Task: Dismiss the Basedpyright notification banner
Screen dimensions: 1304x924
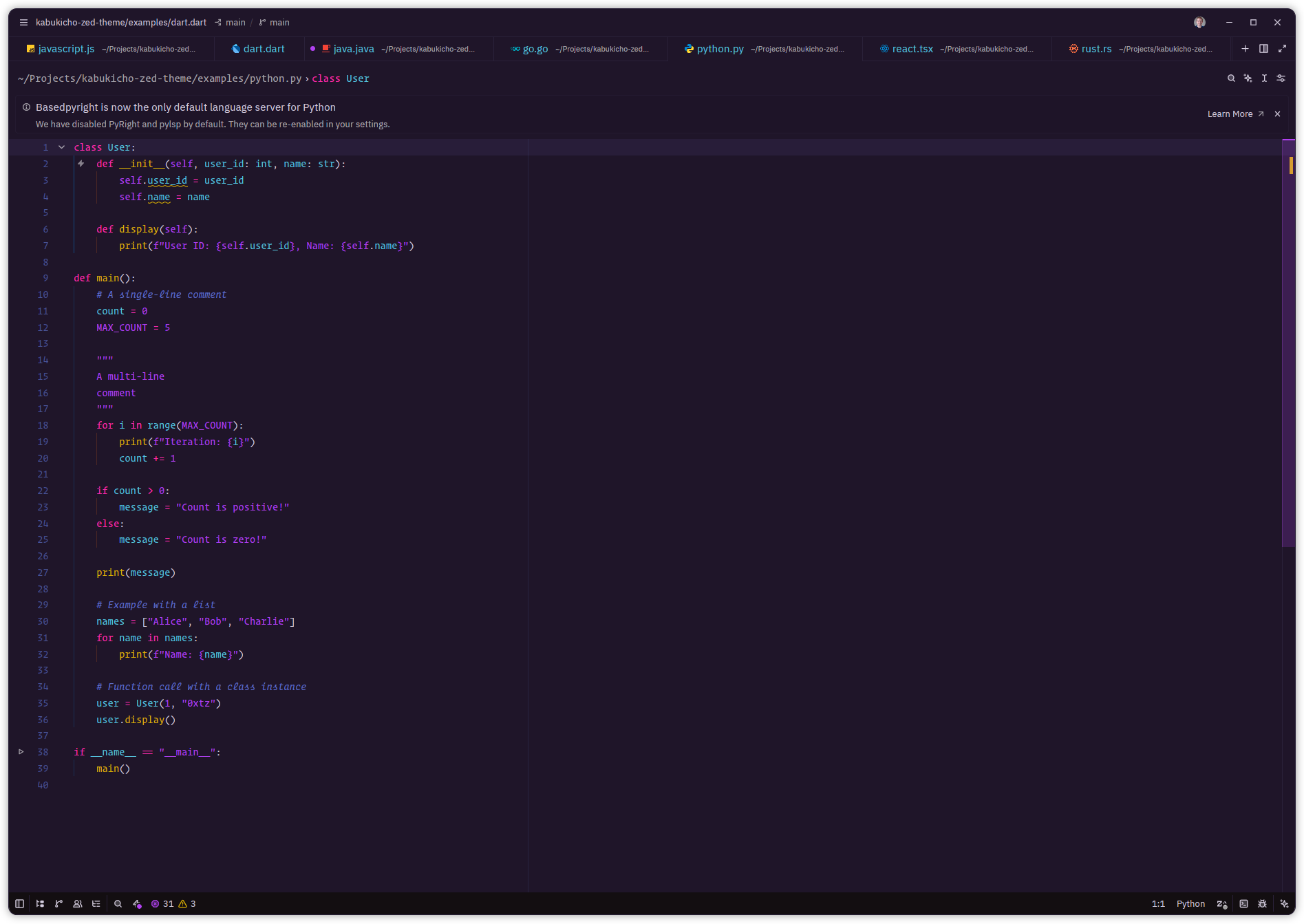Action: tap(1278, 114)
